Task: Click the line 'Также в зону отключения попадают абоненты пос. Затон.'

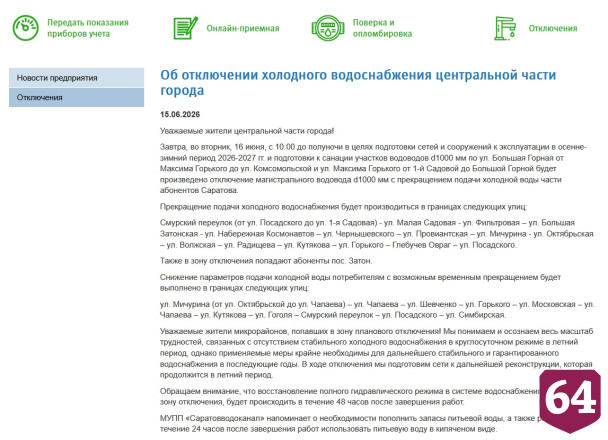Action: (x=266, y=261)
